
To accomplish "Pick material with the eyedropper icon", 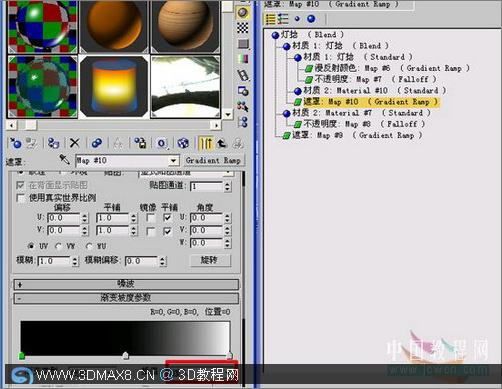I will tap(64, 159).
